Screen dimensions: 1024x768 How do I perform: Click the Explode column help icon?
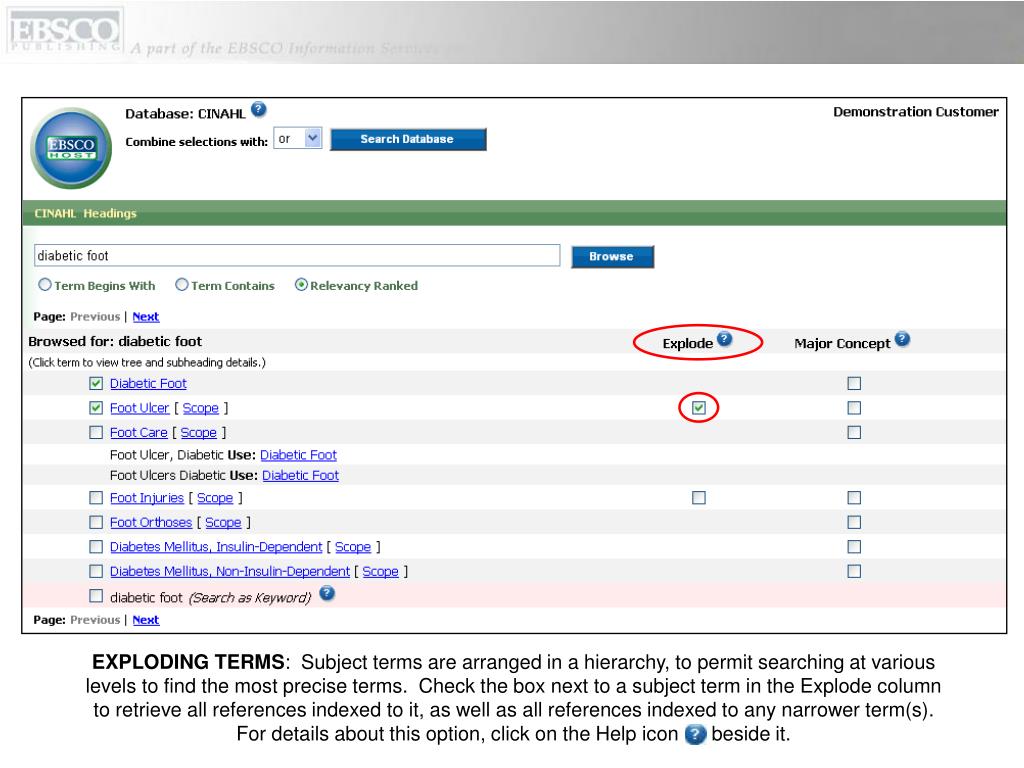pyautogui.click(x=724, y=339)
